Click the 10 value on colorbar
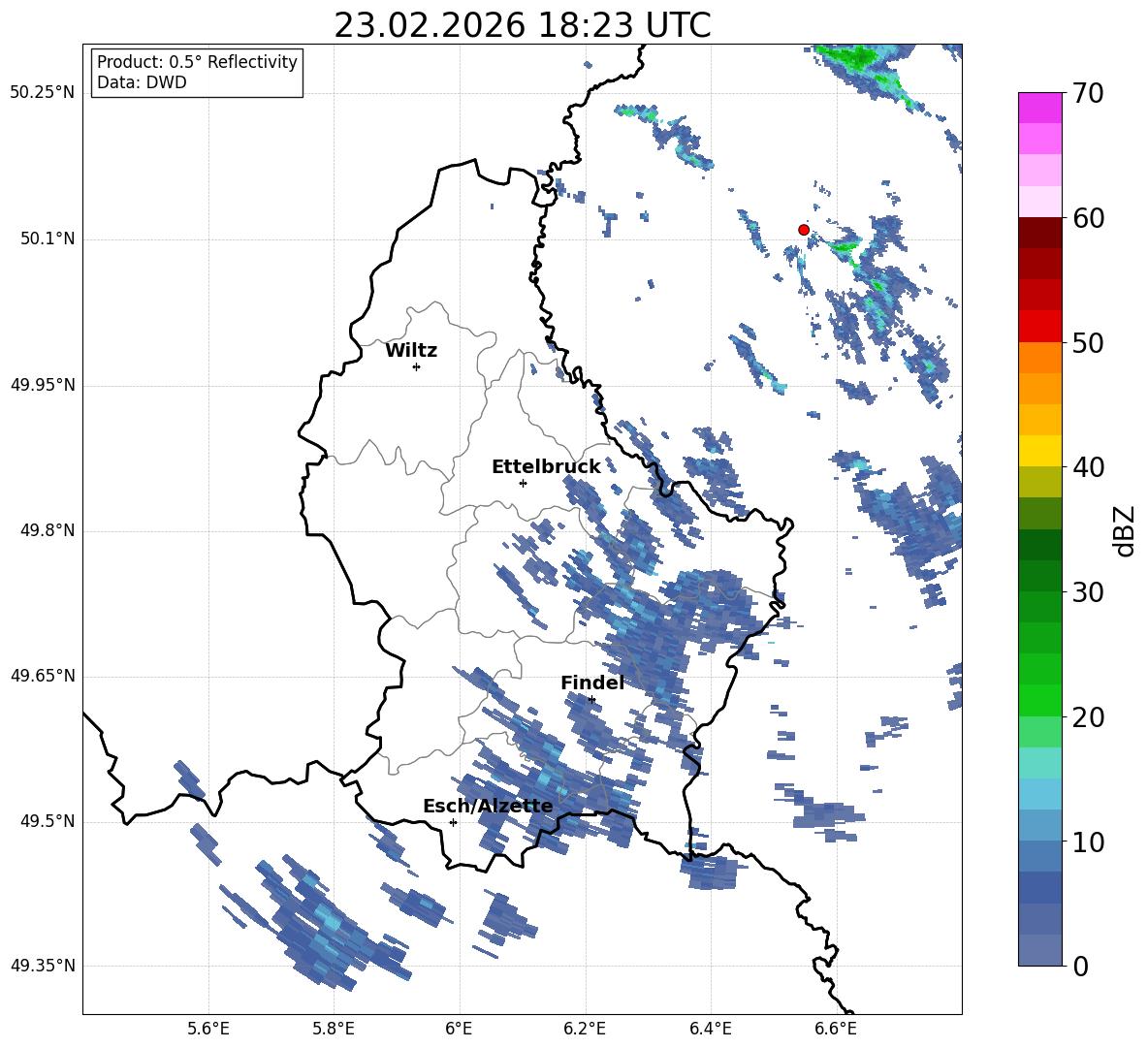The image size is (1148, 1048). (1088, 842)
